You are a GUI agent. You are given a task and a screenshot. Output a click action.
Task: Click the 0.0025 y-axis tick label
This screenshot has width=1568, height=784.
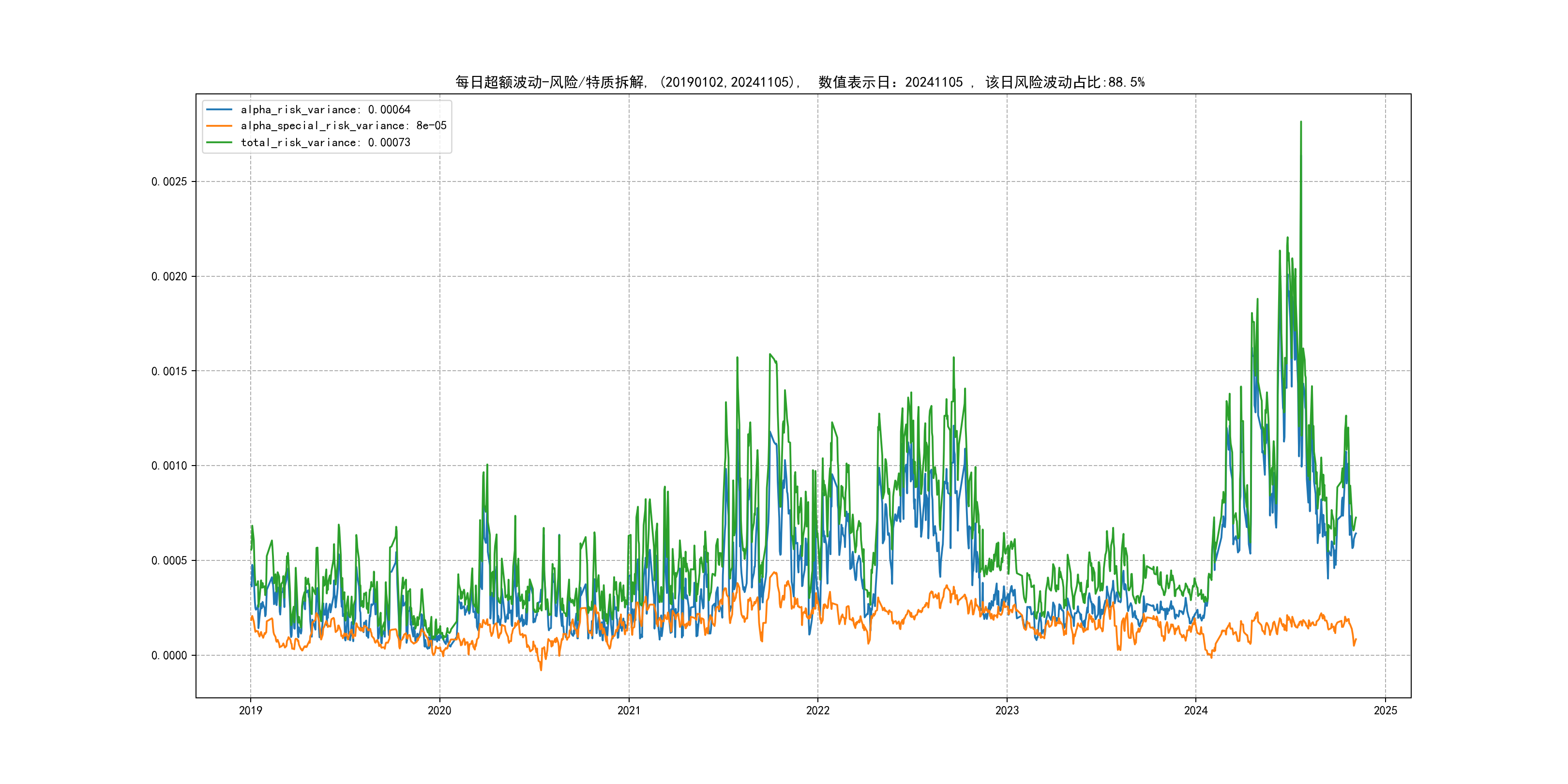click(169, 181)
